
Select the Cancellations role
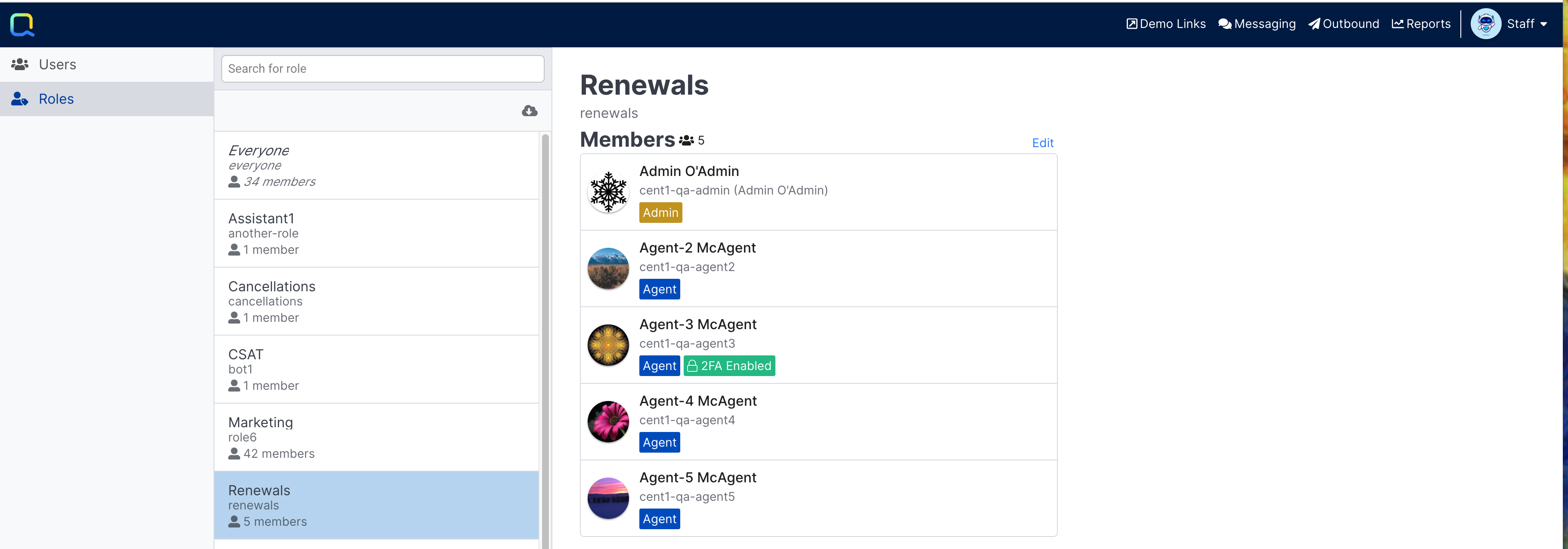tap(376, 302)
